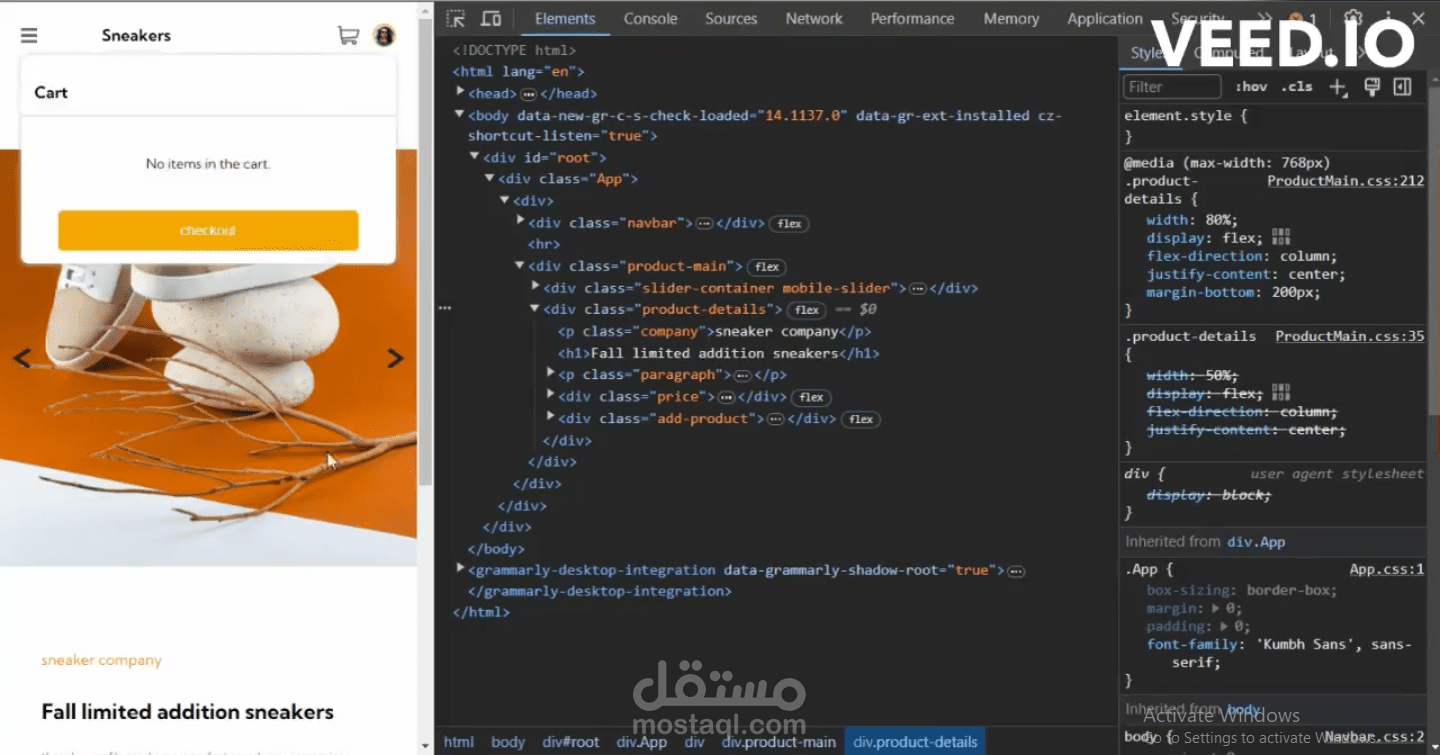
Task: Go to previous slide with left arrow
Action: (22, 357)
